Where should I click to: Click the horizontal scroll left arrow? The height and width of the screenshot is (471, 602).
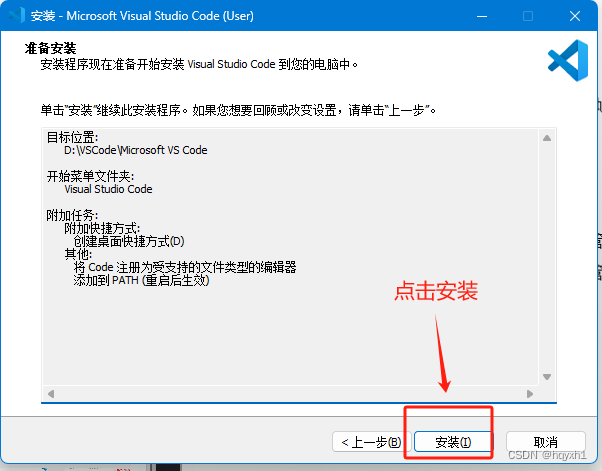[x=51, y=394]
